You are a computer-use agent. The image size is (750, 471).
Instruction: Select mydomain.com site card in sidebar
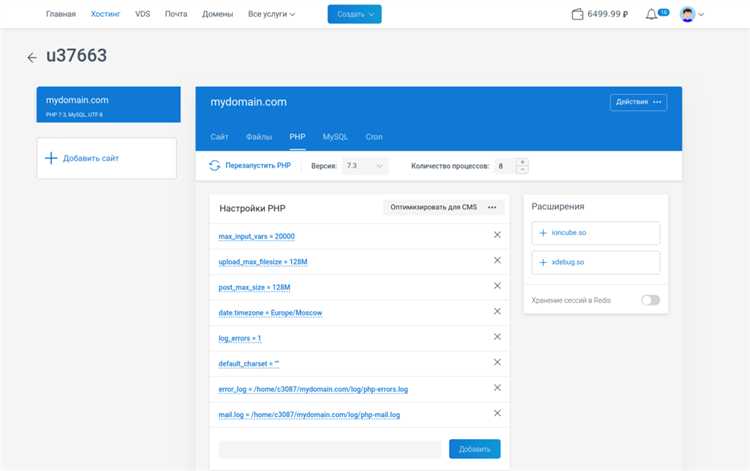point(109,105)
